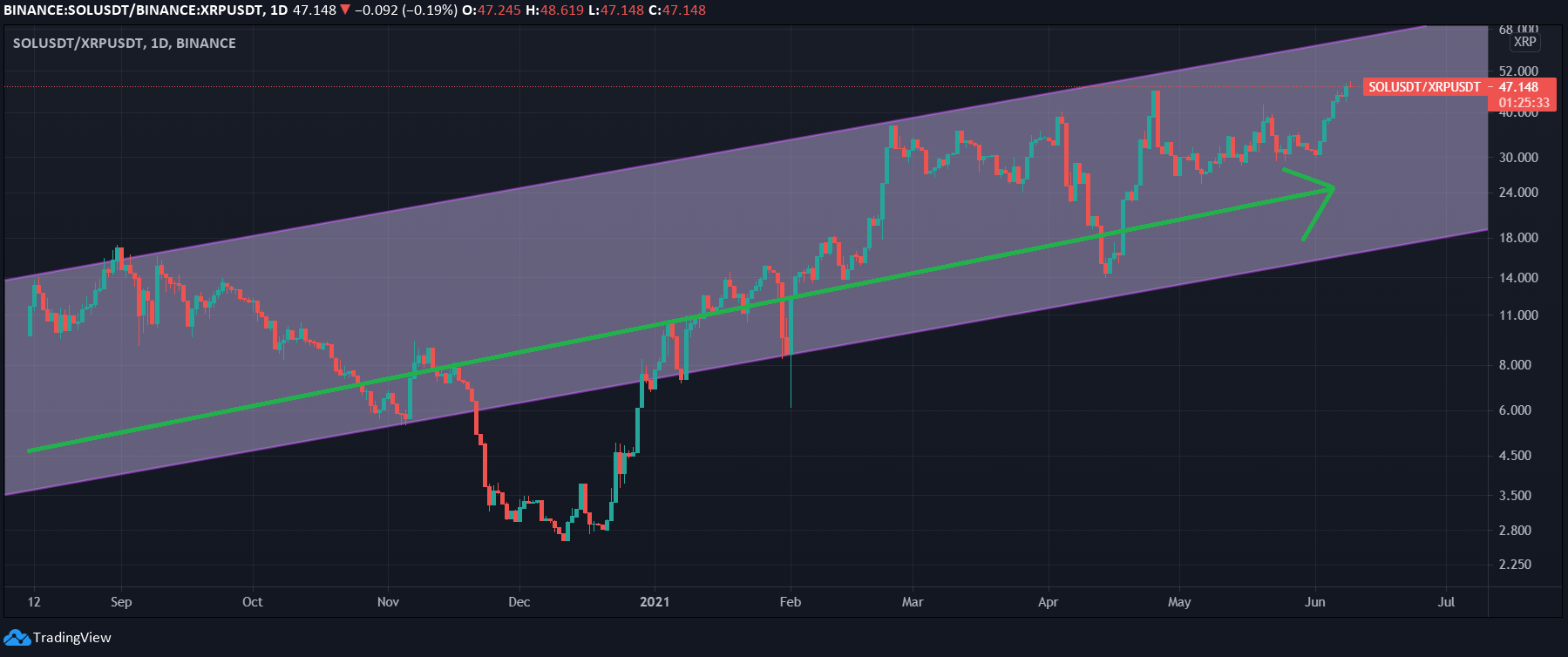Viewport: 1568px width, 657px height.
Task: Click the red SOLUSDT/XRPUSDT price tag label
Action: coord(1424,87)
